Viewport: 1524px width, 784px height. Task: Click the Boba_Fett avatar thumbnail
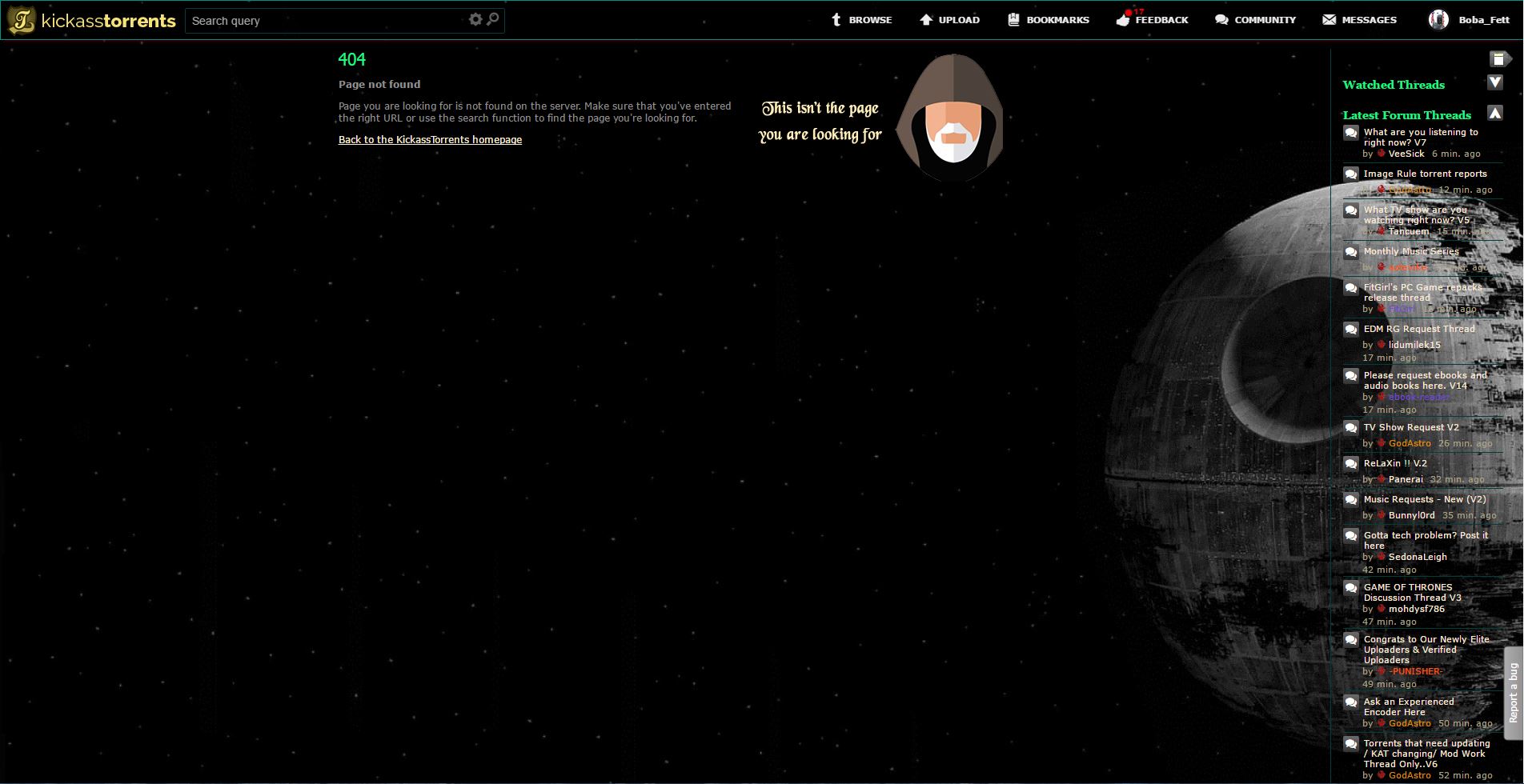coord(1439,19)
